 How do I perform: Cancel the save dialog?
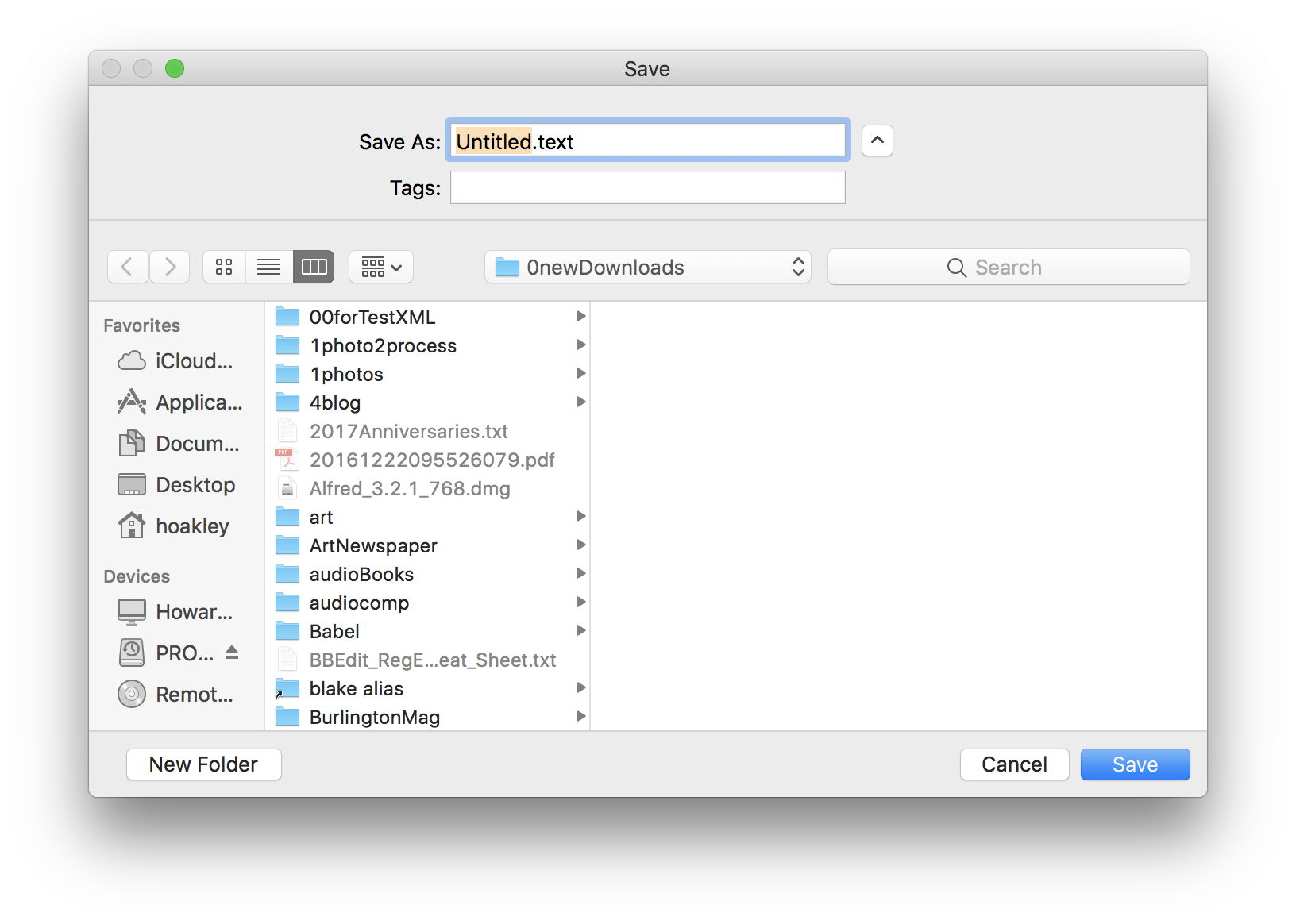[1014, 764]
